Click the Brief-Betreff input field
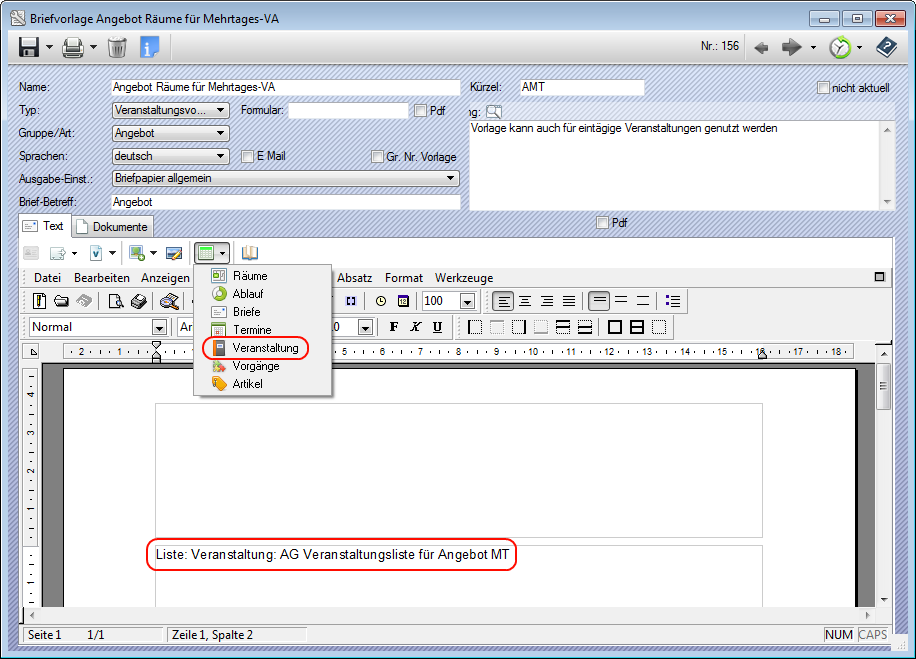916x659 pixels. click(285, 202)
